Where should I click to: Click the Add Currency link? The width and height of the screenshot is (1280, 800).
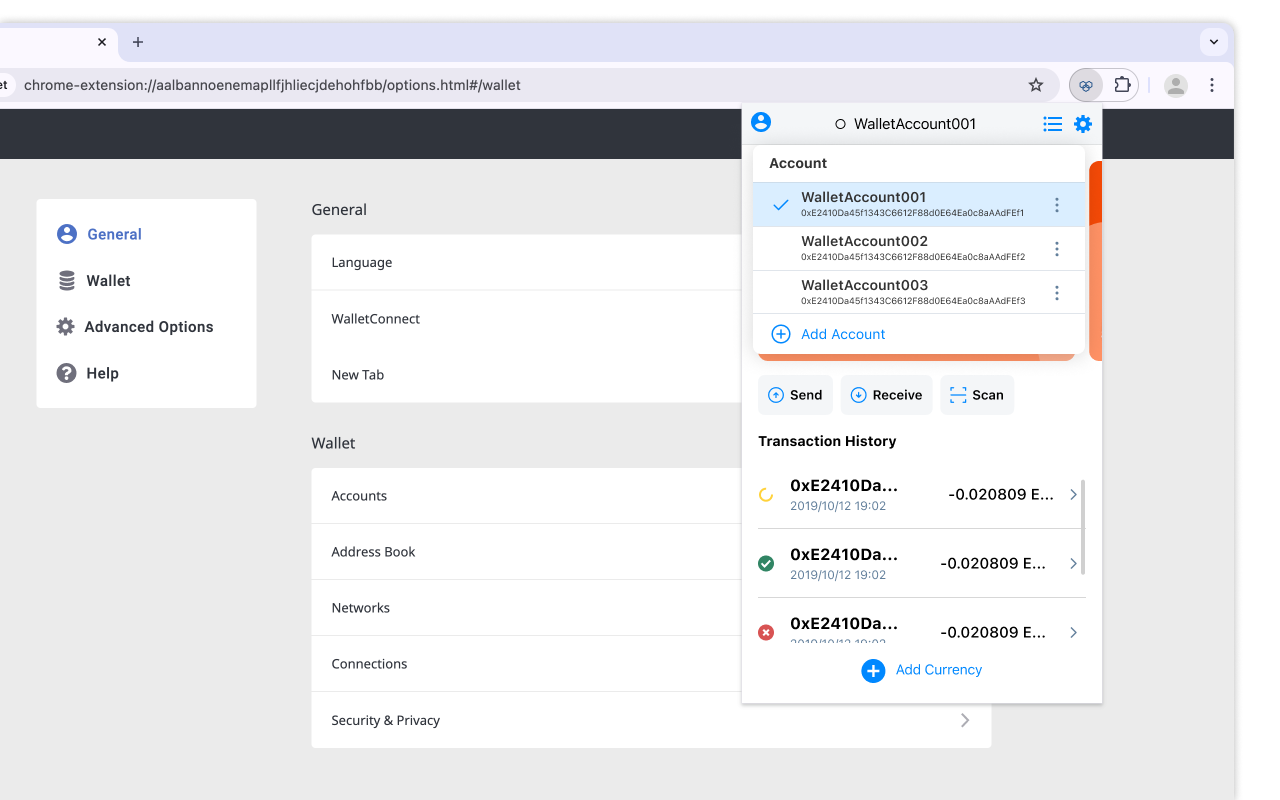pyautogui.click(x=939, y=670)
